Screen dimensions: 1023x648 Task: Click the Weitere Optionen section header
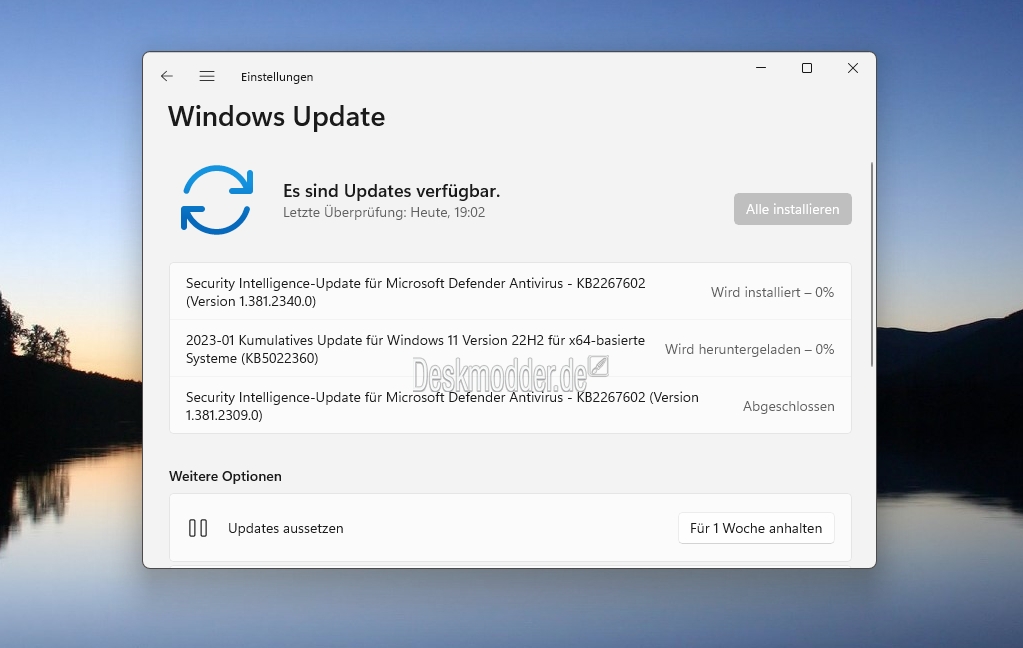coord(226,476)
